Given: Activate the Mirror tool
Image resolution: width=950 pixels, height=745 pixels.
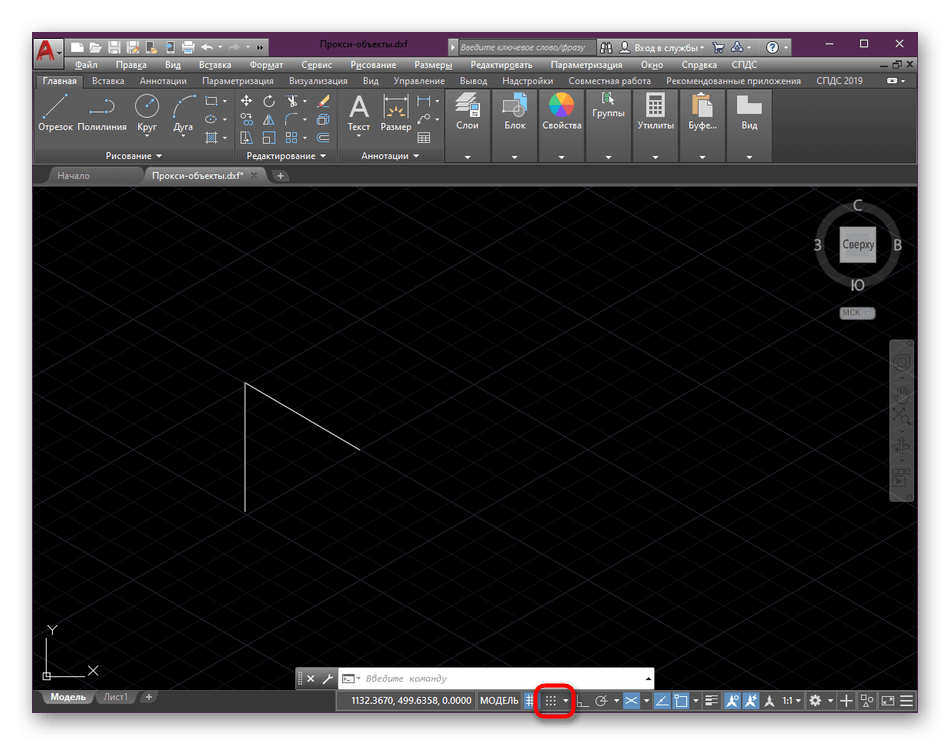Looking at the screenshot, I should 269,119.
